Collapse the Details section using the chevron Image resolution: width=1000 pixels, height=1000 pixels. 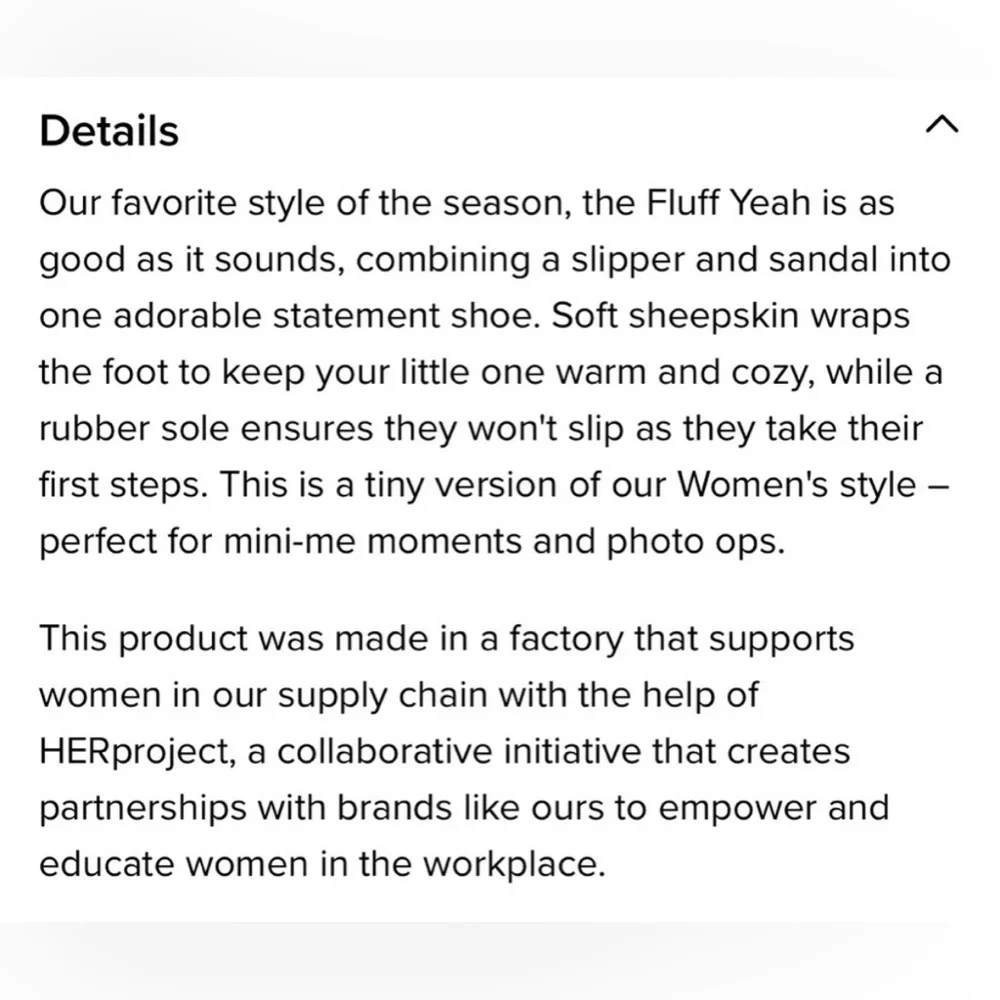(942, 125)
